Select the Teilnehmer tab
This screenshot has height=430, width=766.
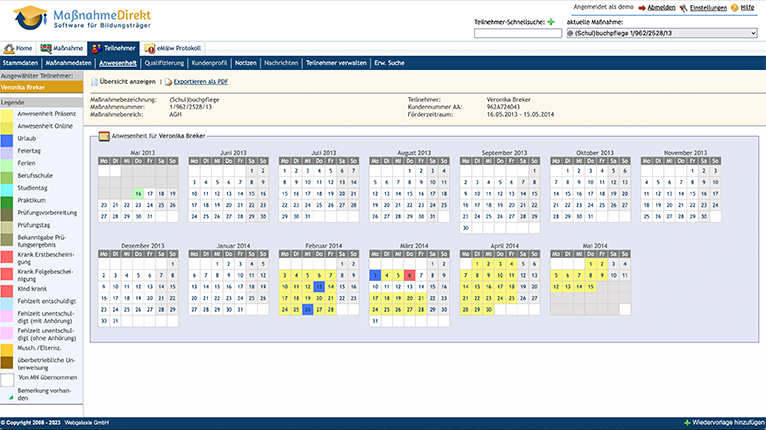point(113,48)
